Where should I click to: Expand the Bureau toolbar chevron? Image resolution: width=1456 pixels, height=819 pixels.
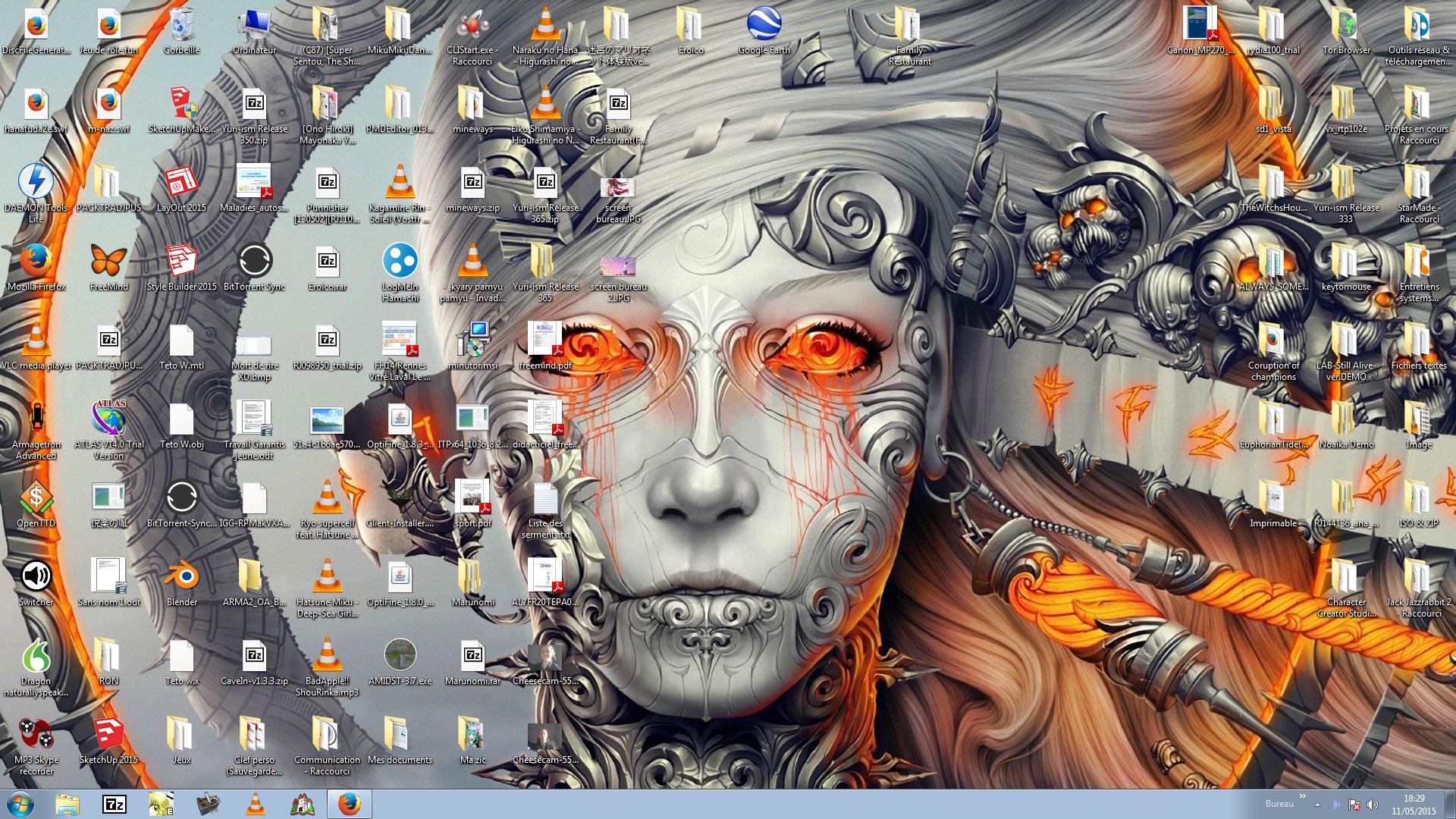point(1303,796)
